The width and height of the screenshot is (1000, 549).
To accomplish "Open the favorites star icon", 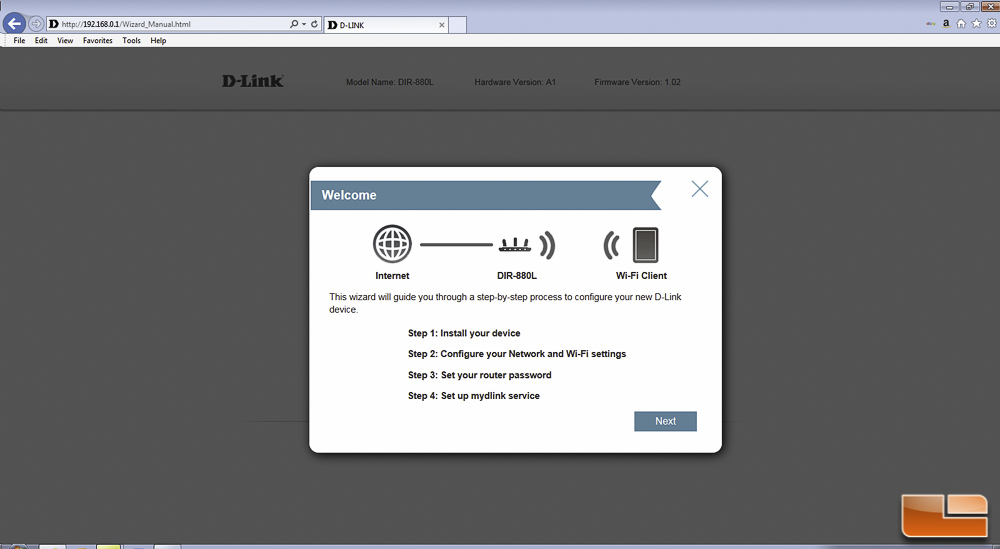I will click(x=976, y=24).
